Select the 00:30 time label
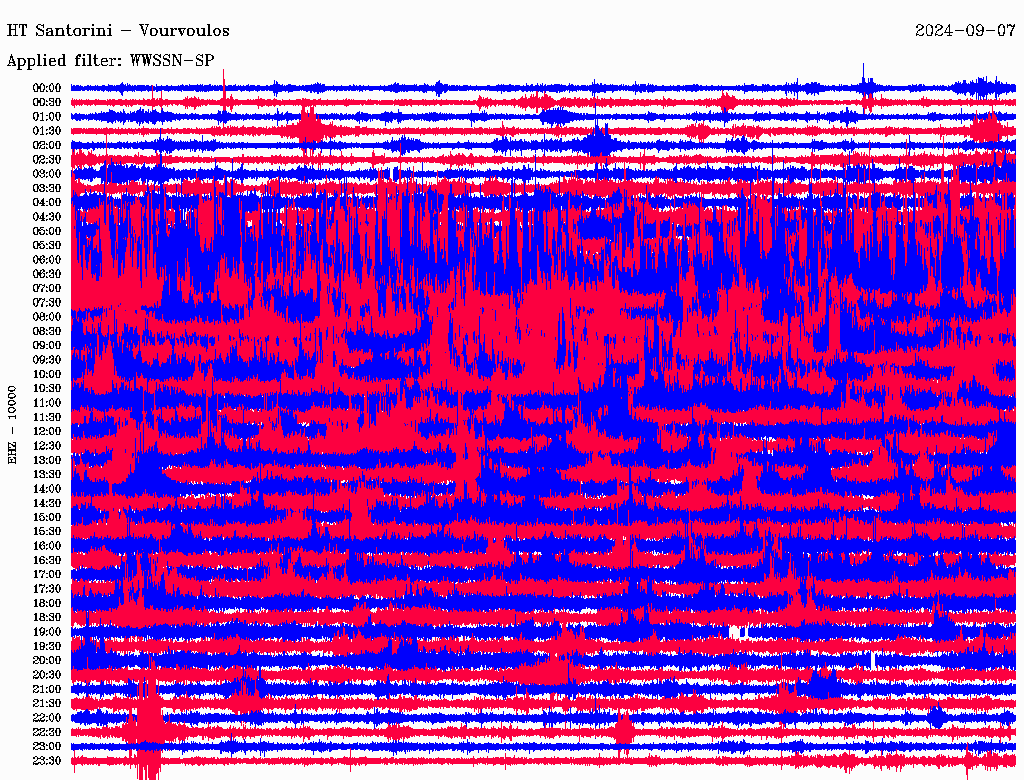The height and width of the screenshot is (780, 1024). tap(47, 102)
